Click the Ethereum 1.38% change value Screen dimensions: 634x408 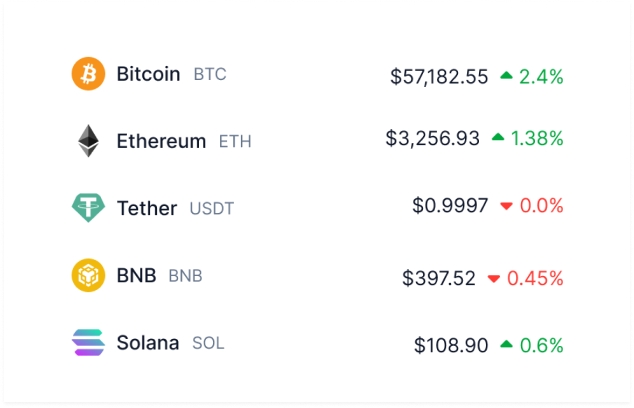point(537,139)
